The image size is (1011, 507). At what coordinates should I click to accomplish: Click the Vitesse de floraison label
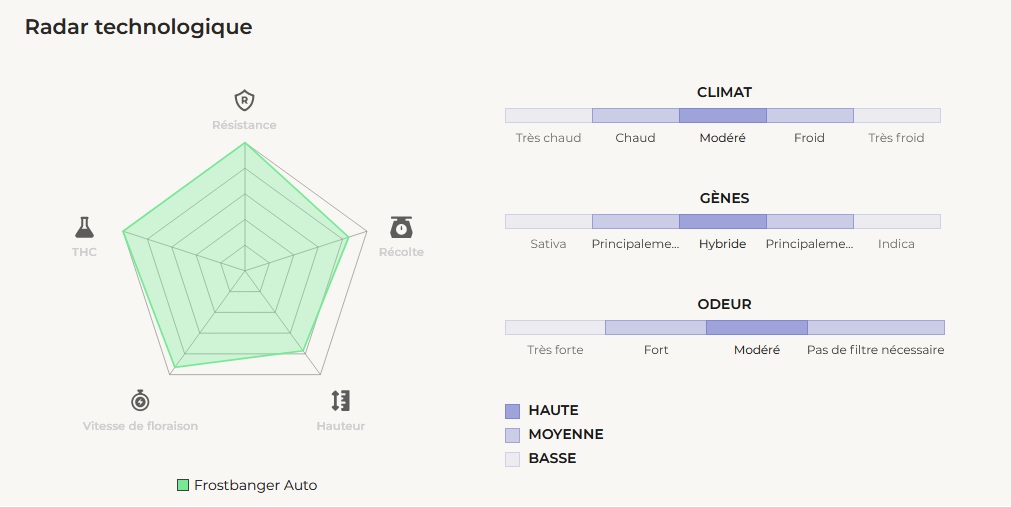pyautogui.click(x=140, y=426)
